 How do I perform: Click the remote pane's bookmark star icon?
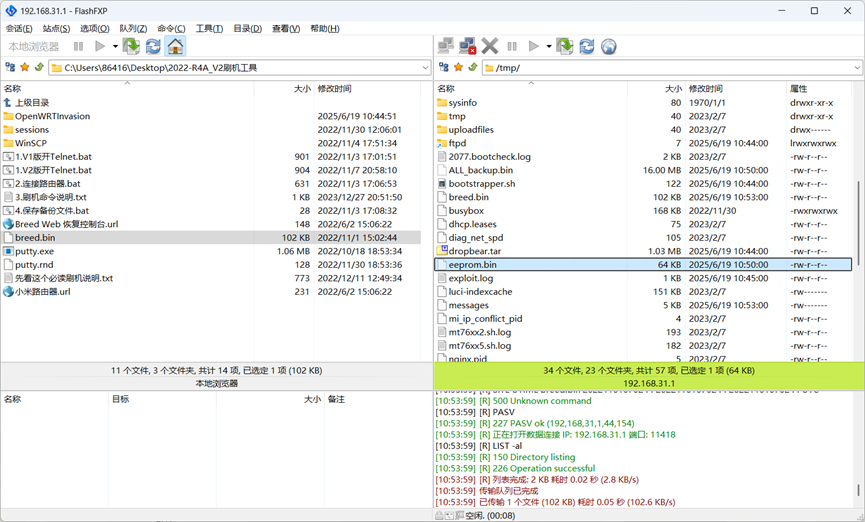458,68
